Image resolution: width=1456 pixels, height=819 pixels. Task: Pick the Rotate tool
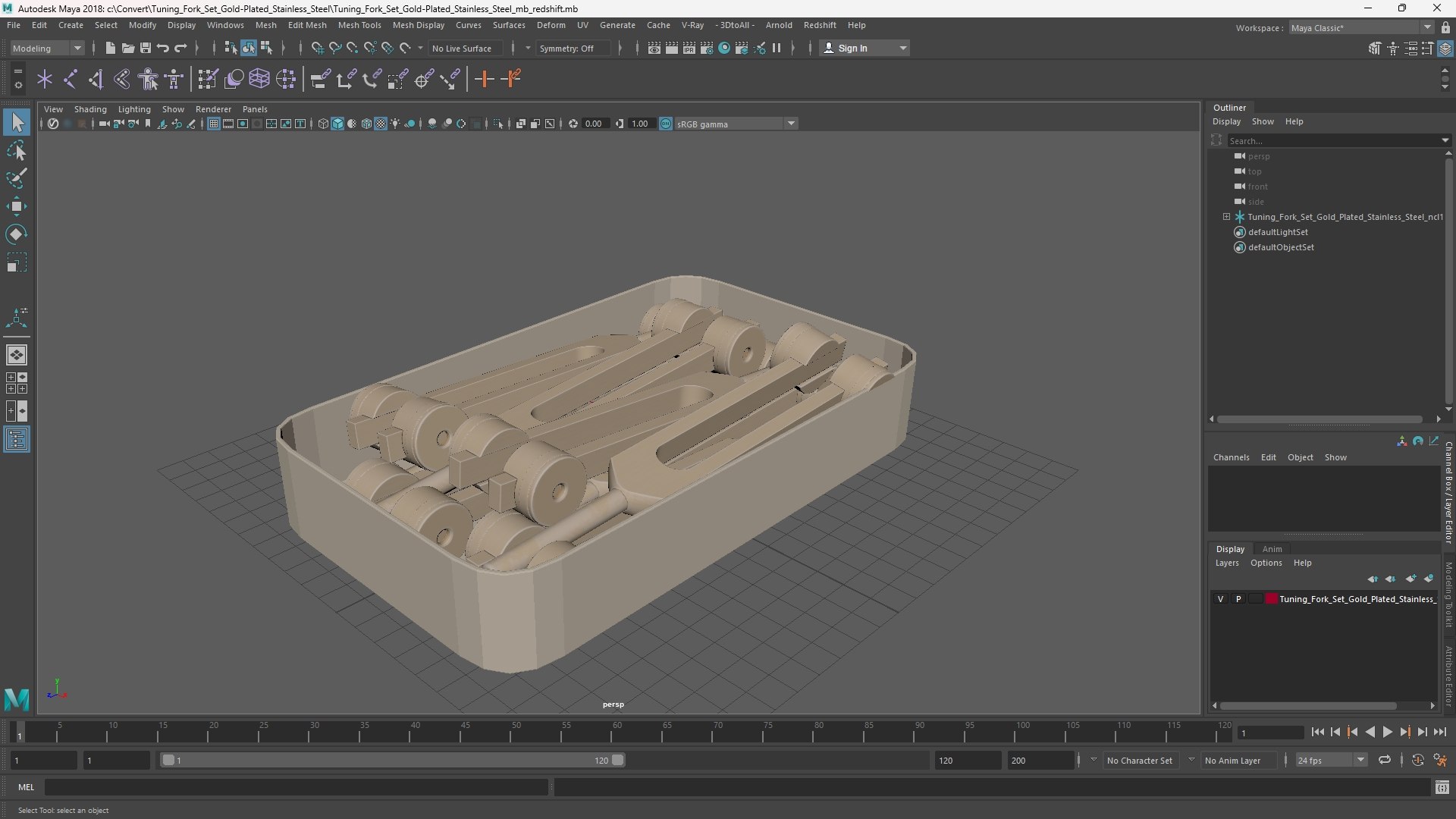click(17, 234)
